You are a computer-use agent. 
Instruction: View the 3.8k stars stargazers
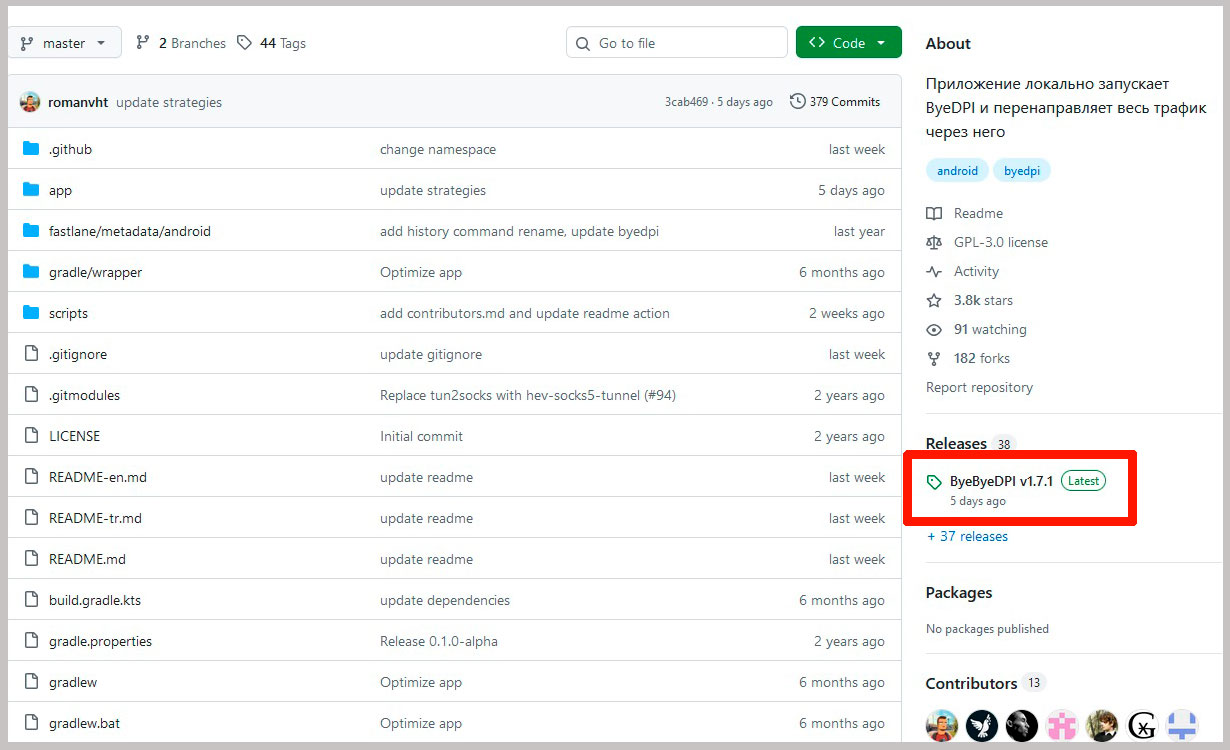(982, 300)
